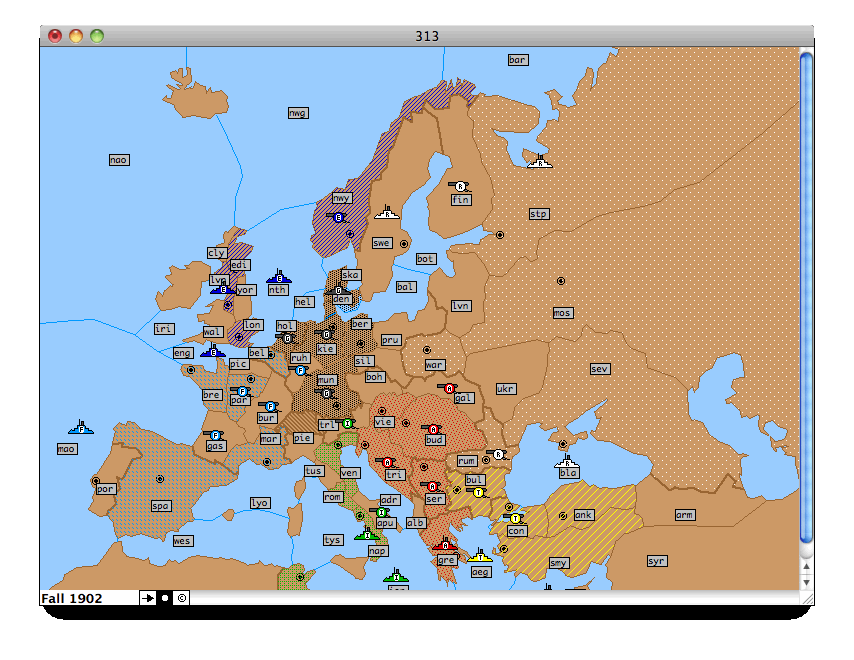This screenshot has width=854, height=660.
Task: Click the ukr province label
Action: tap(505, 389)
